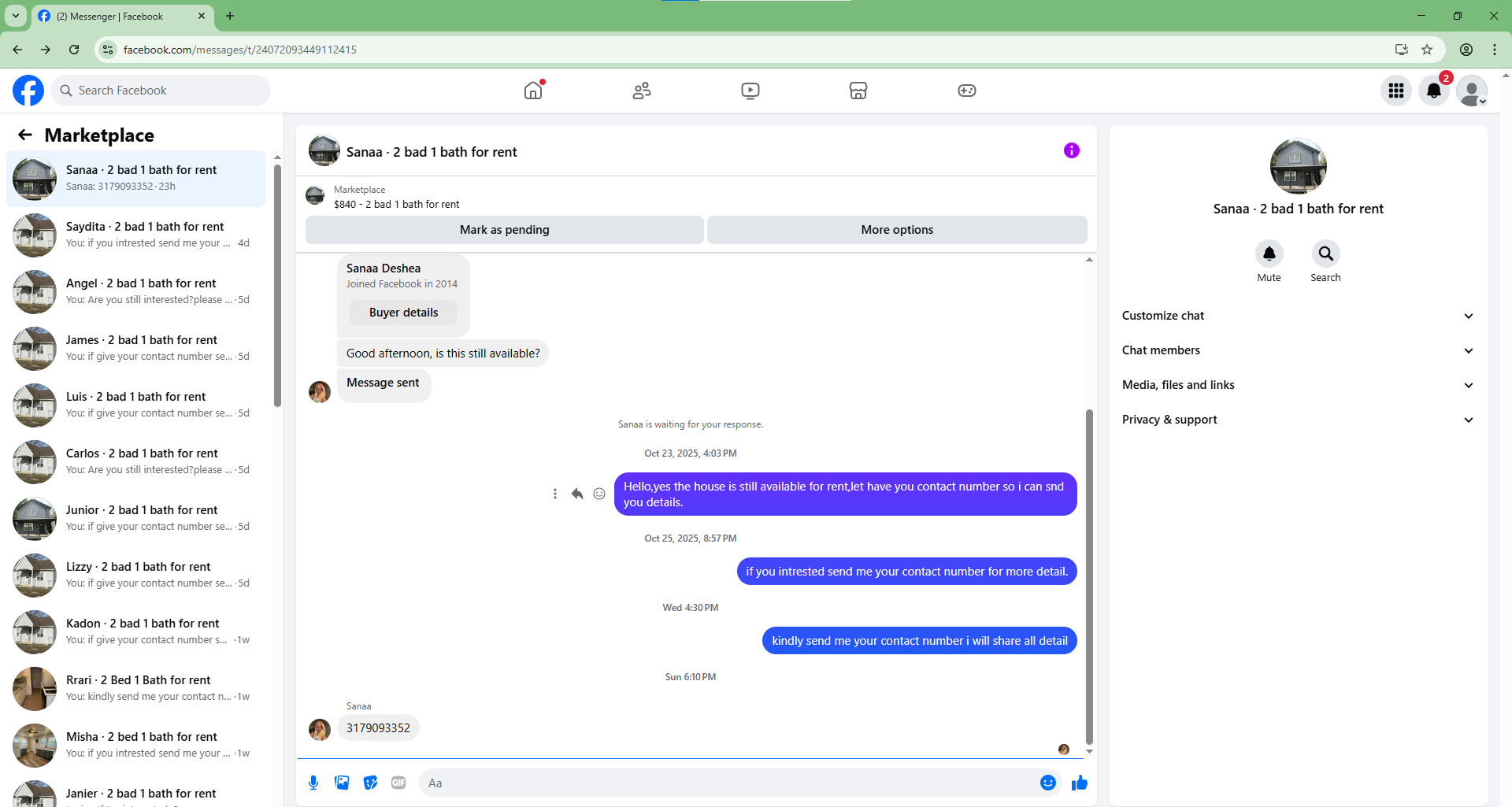Click the site information icon in address bar

click(x=108, y=50)
